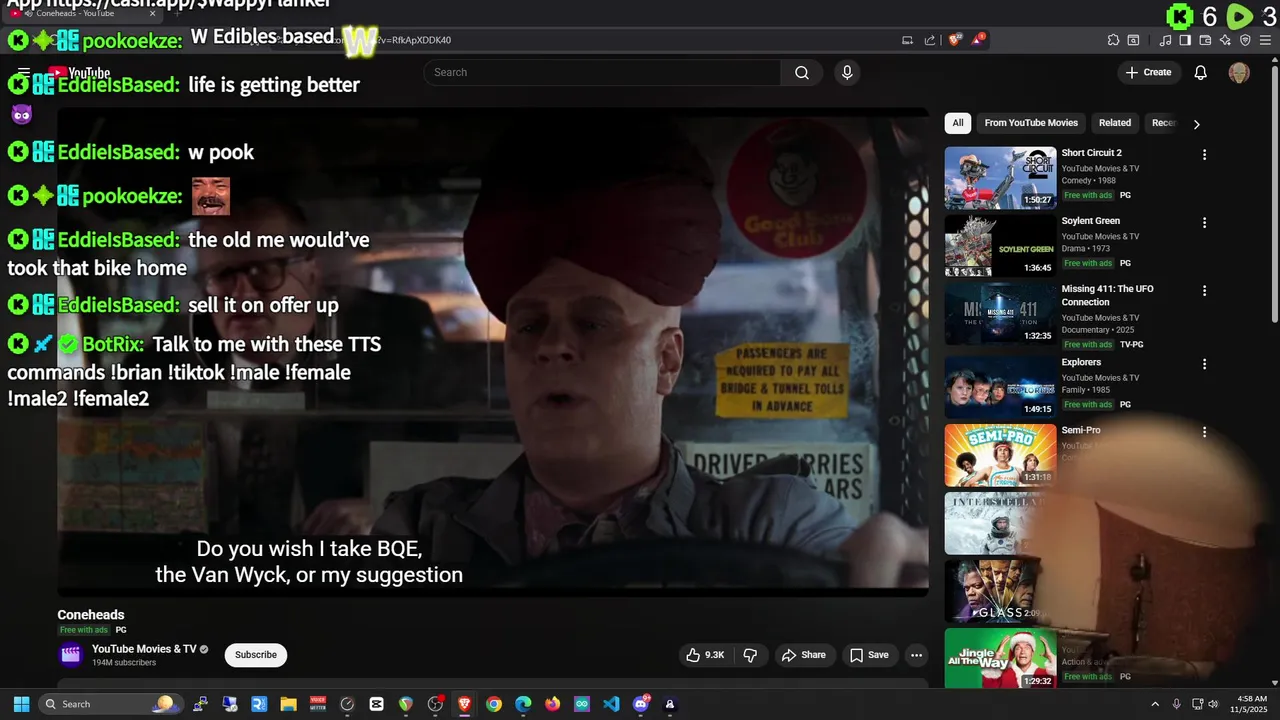Image resolution: width=1280 pixels, height=720 pixels.
Task: Click the Create button
Action: click(1148, 72)
